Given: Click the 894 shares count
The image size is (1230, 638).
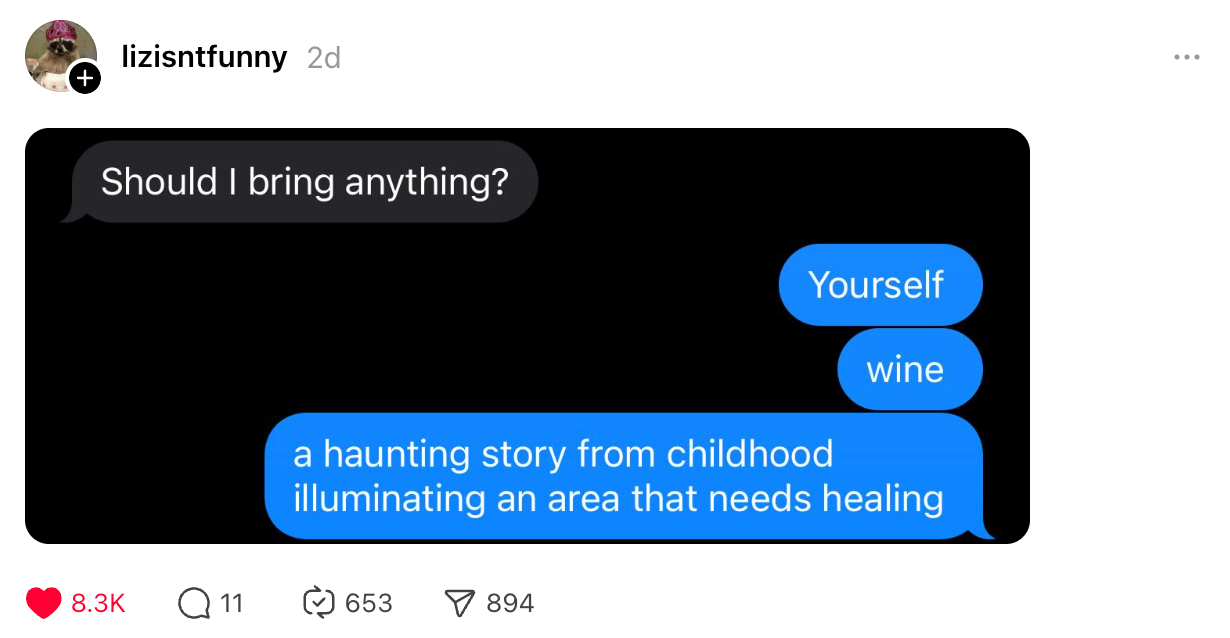Looking at the screenshot, I should 510,603.
